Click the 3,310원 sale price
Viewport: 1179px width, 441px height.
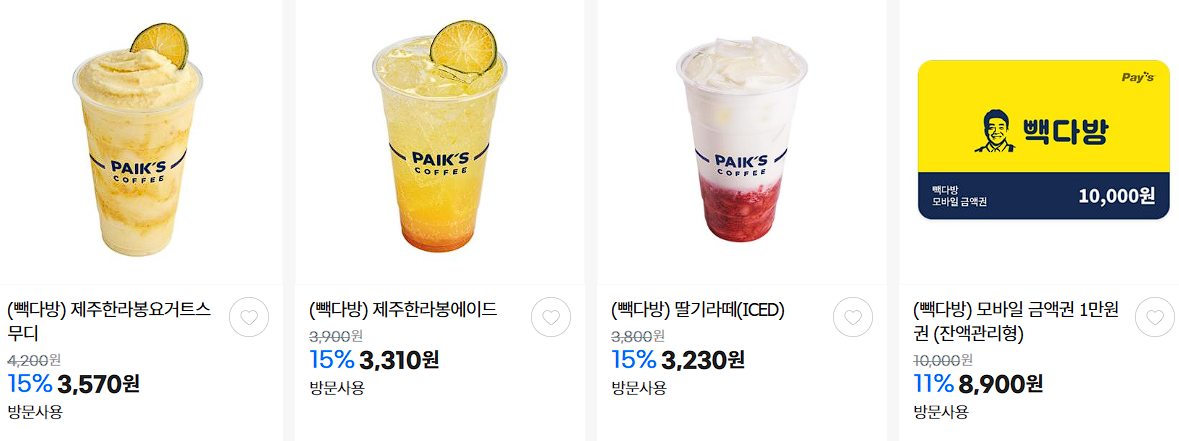399,360
